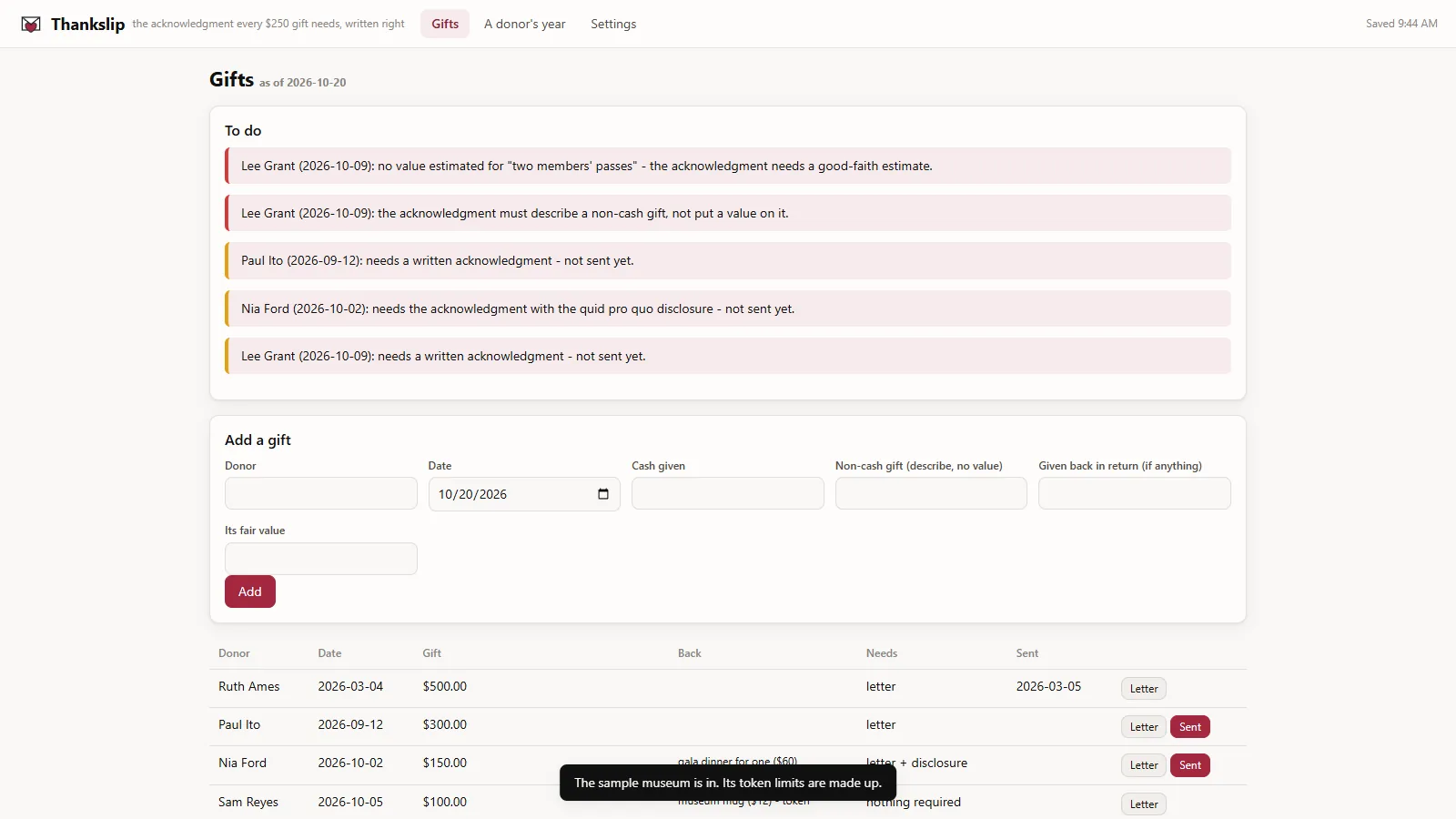Screen dimensions: 1456x819
Task: Click the 2026-10-02 date cell
Action: (350, 763)
